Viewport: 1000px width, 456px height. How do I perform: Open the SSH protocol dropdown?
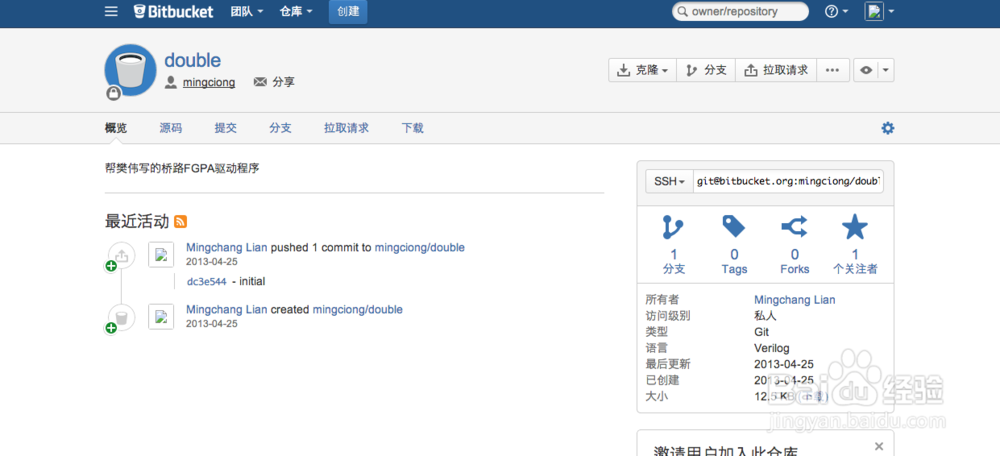click(669, 182)
